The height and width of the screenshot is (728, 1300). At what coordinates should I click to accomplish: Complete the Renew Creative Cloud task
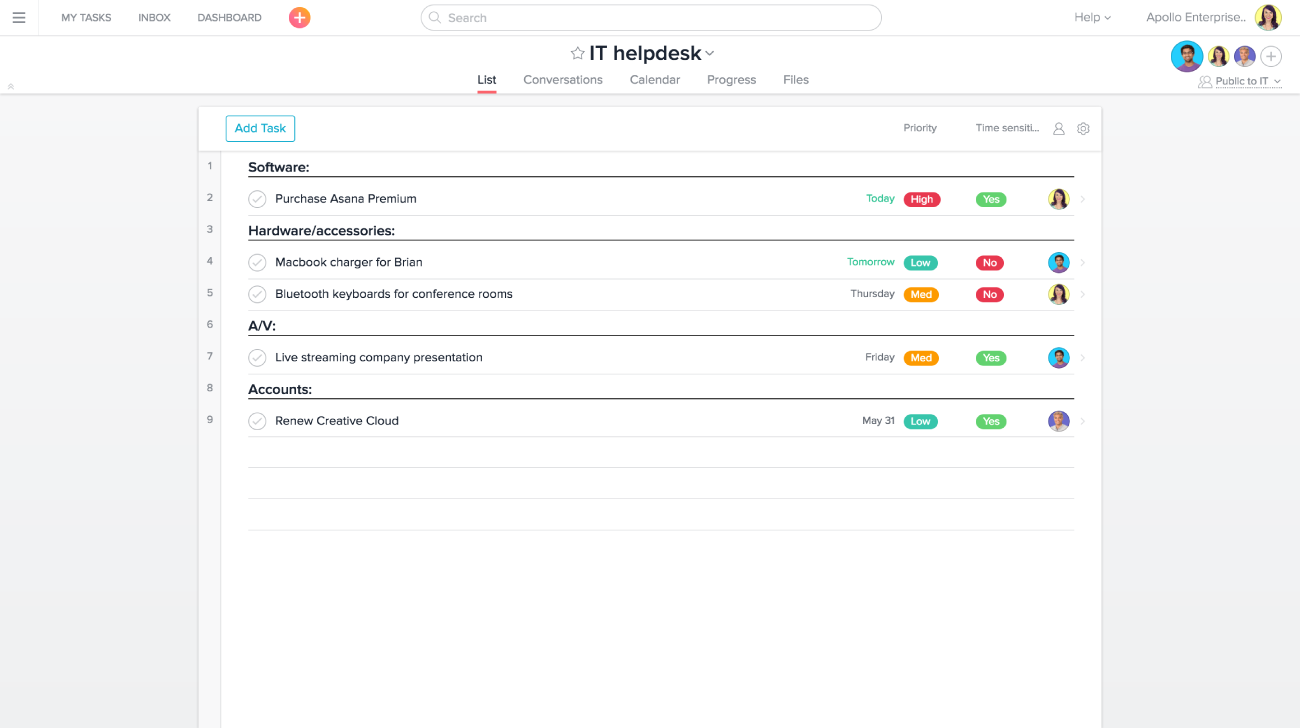(x=257, y=421)
